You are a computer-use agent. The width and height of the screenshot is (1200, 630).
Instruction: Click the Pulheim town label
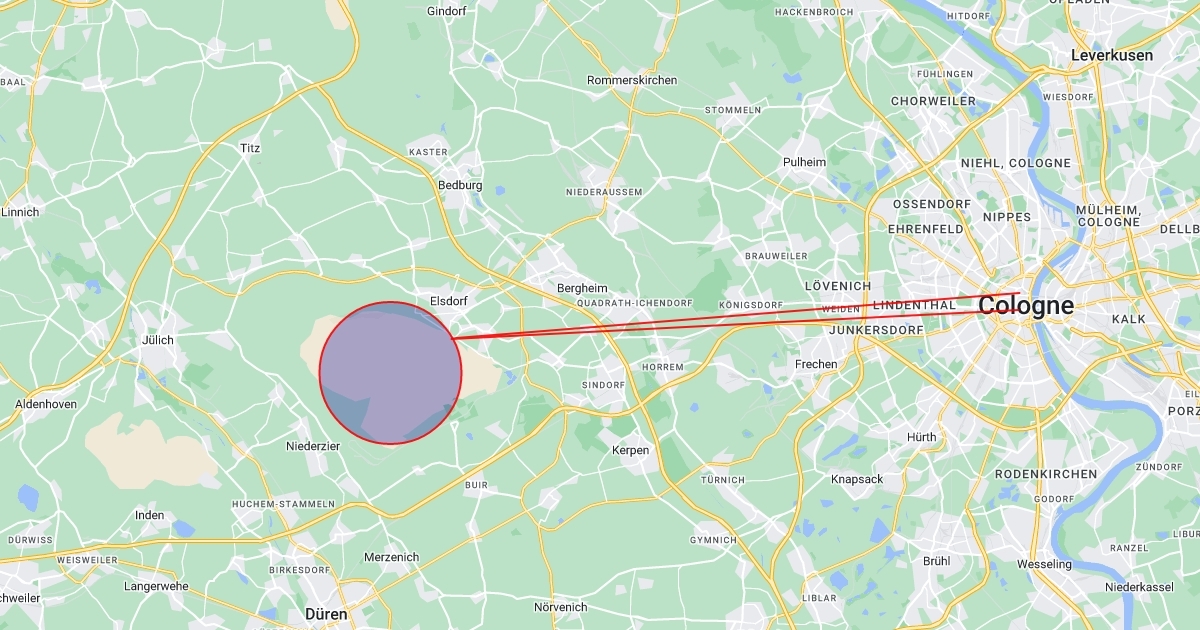805,162
